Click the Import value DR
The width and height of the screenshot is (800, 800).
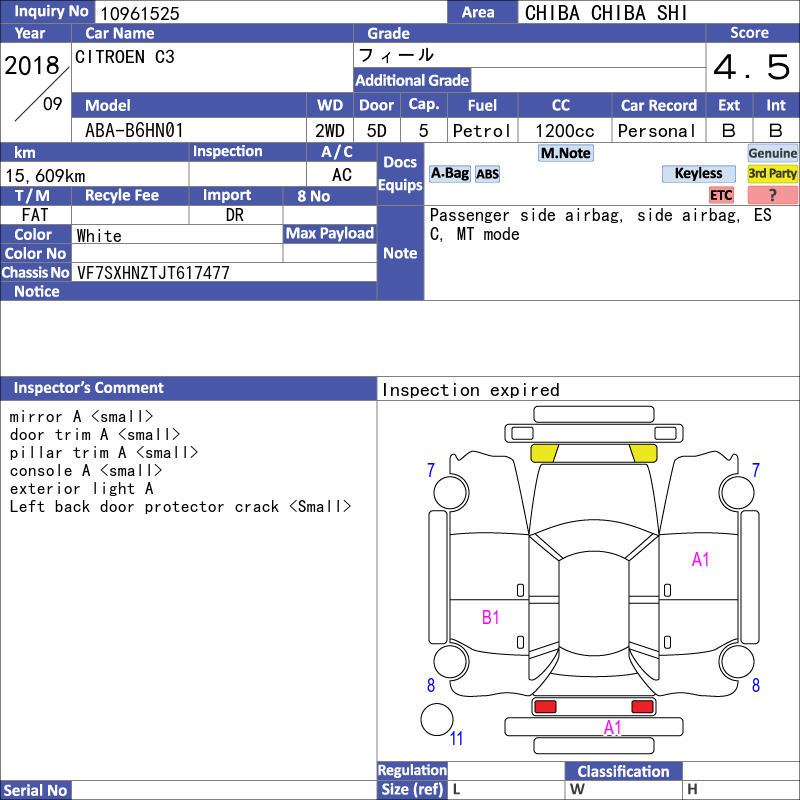pyautogui.click(x=235, y=215)
